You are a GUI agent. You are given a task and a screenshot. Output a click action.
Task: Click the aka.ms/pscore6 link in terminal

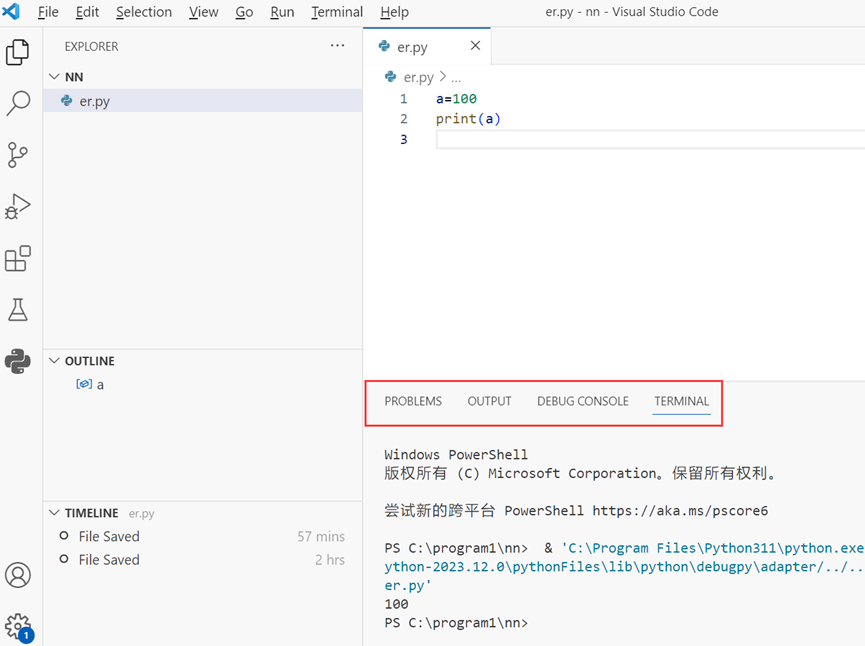[680, 510]
